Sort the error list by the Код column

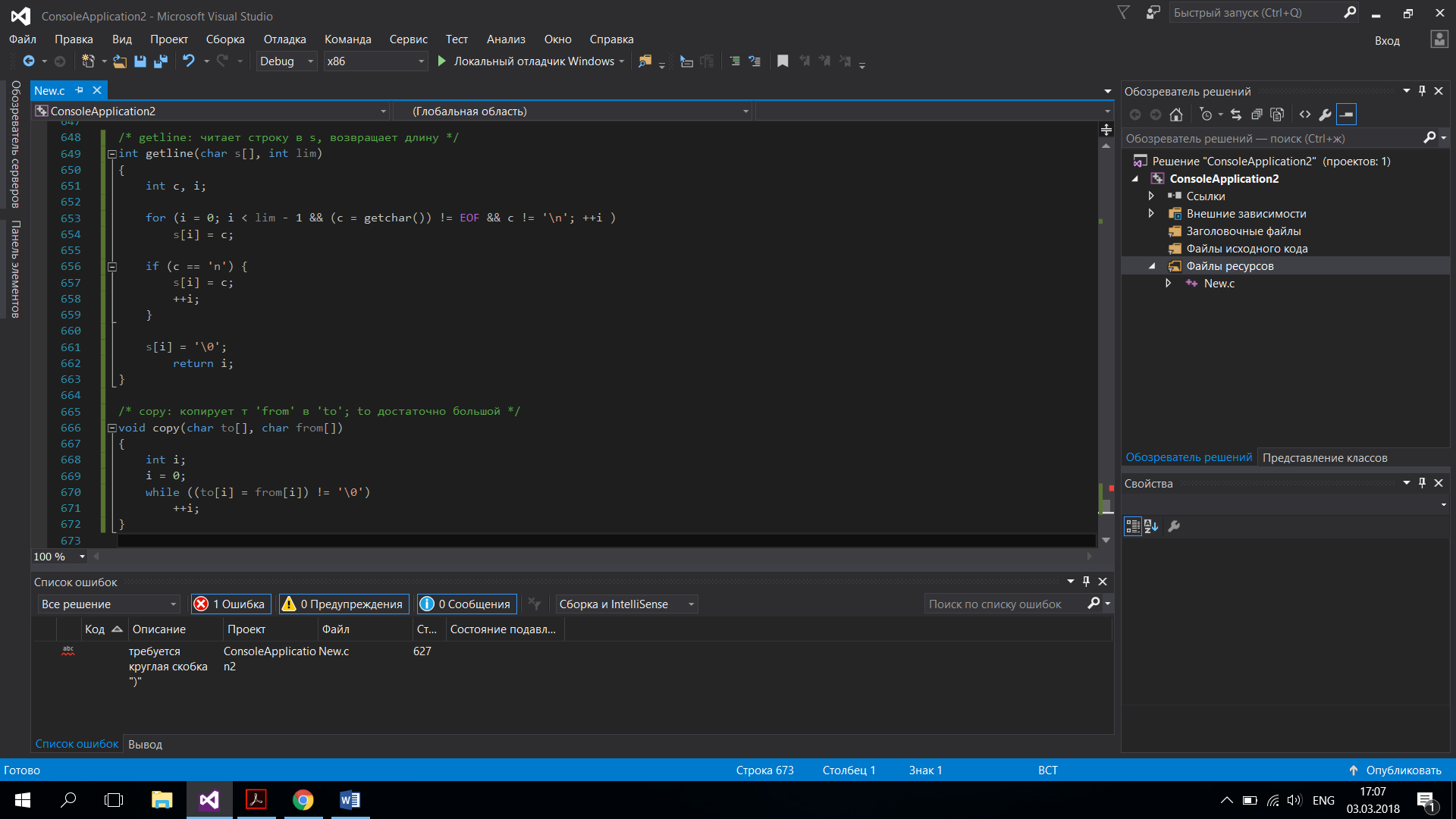click(x=103, y=629)
